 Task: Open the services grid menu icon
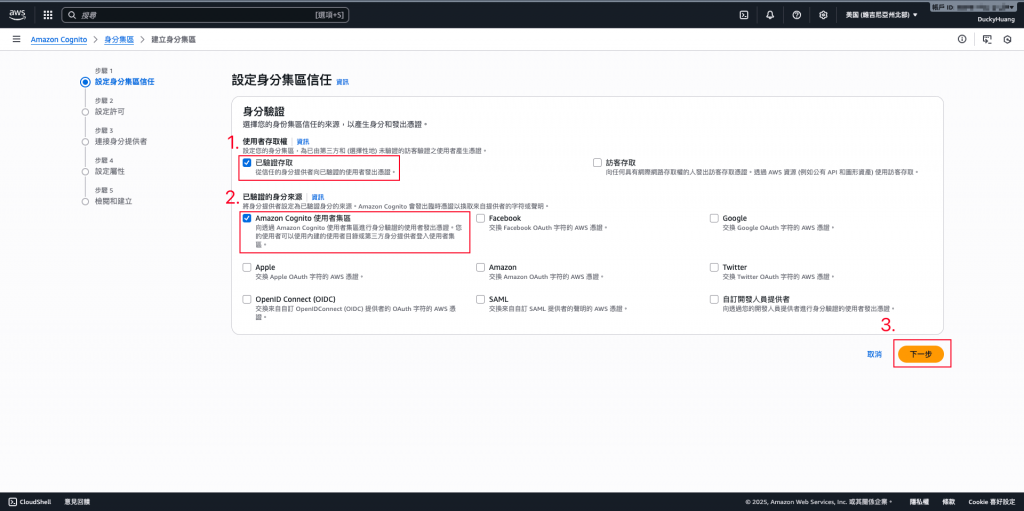48,14
